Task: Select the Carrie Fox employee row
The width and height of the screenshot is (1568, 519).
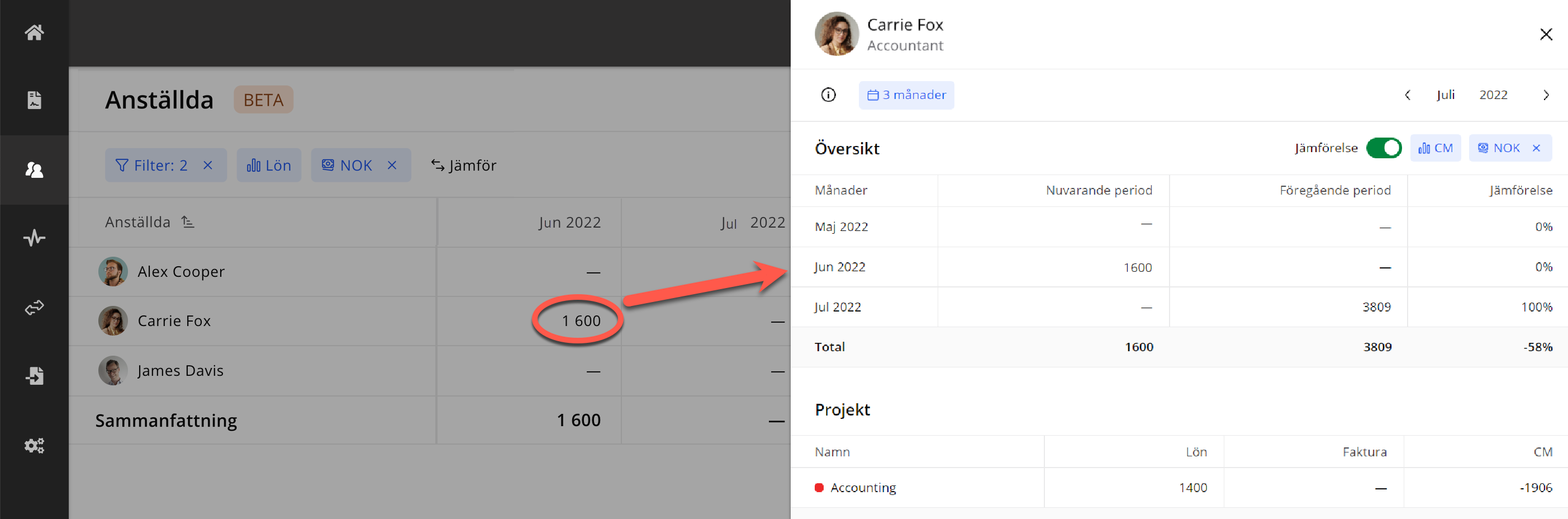Action: 429,321
